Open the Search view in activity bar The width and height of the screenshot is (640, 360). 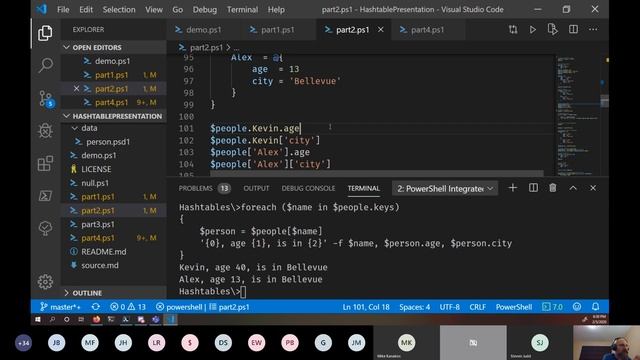pos(45,65)
